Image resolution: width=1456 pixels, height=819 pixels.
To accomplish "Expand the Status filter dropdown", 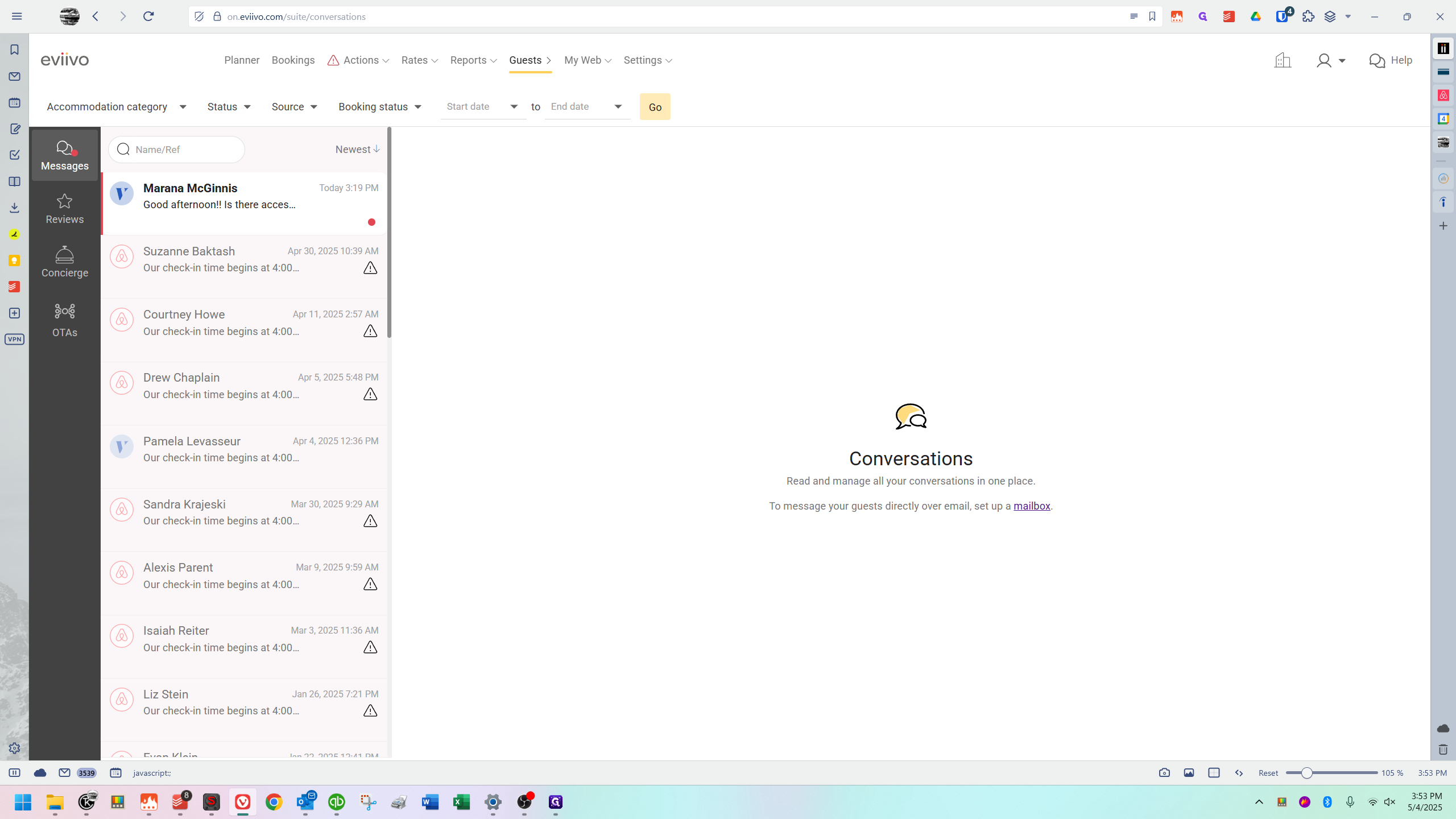I will (x=229, y=107).
